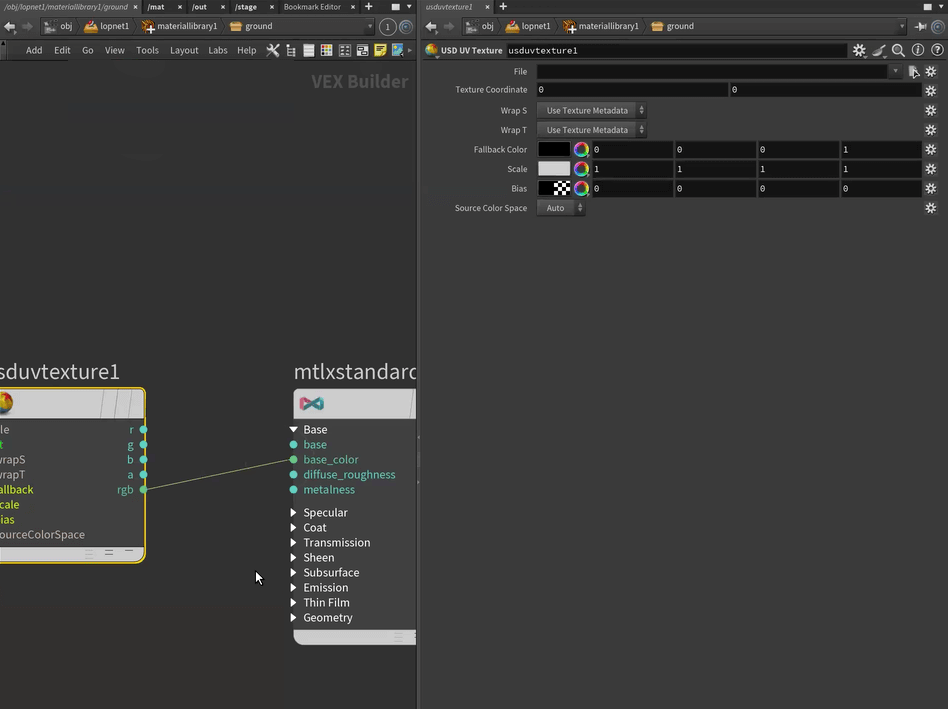This screenshot has height=709, width=948.
Task: Open the parameter gear menu in header
Action: point(859,50)
